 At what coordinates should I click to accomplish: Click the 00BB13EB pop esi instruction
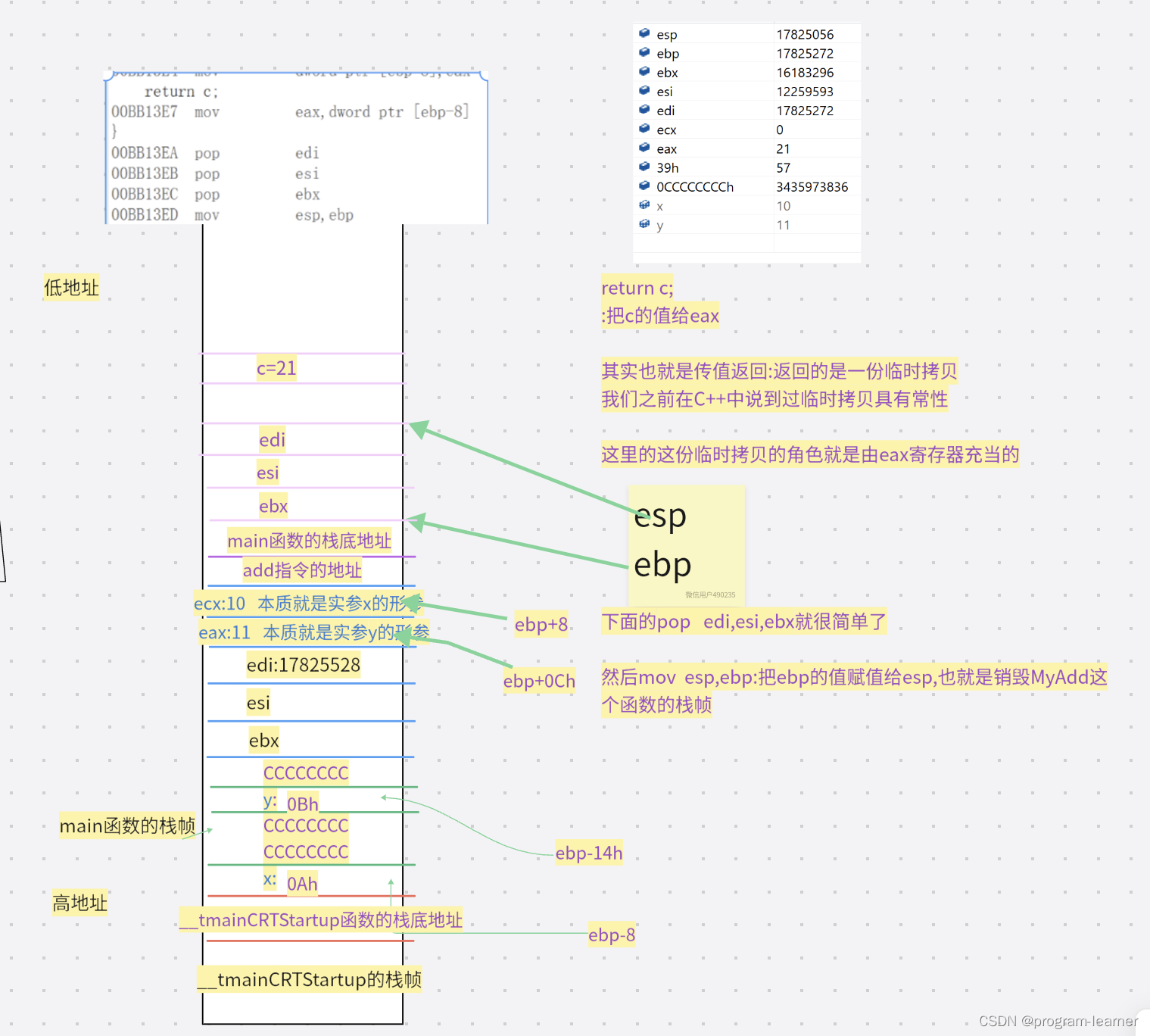pos(215,174)
